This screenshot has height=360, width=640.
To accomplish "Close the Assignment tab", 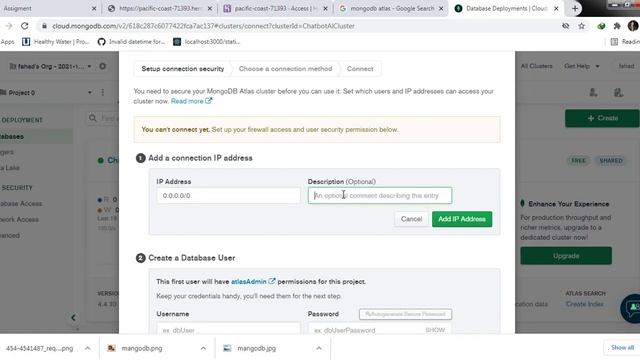I will point(94,8).
